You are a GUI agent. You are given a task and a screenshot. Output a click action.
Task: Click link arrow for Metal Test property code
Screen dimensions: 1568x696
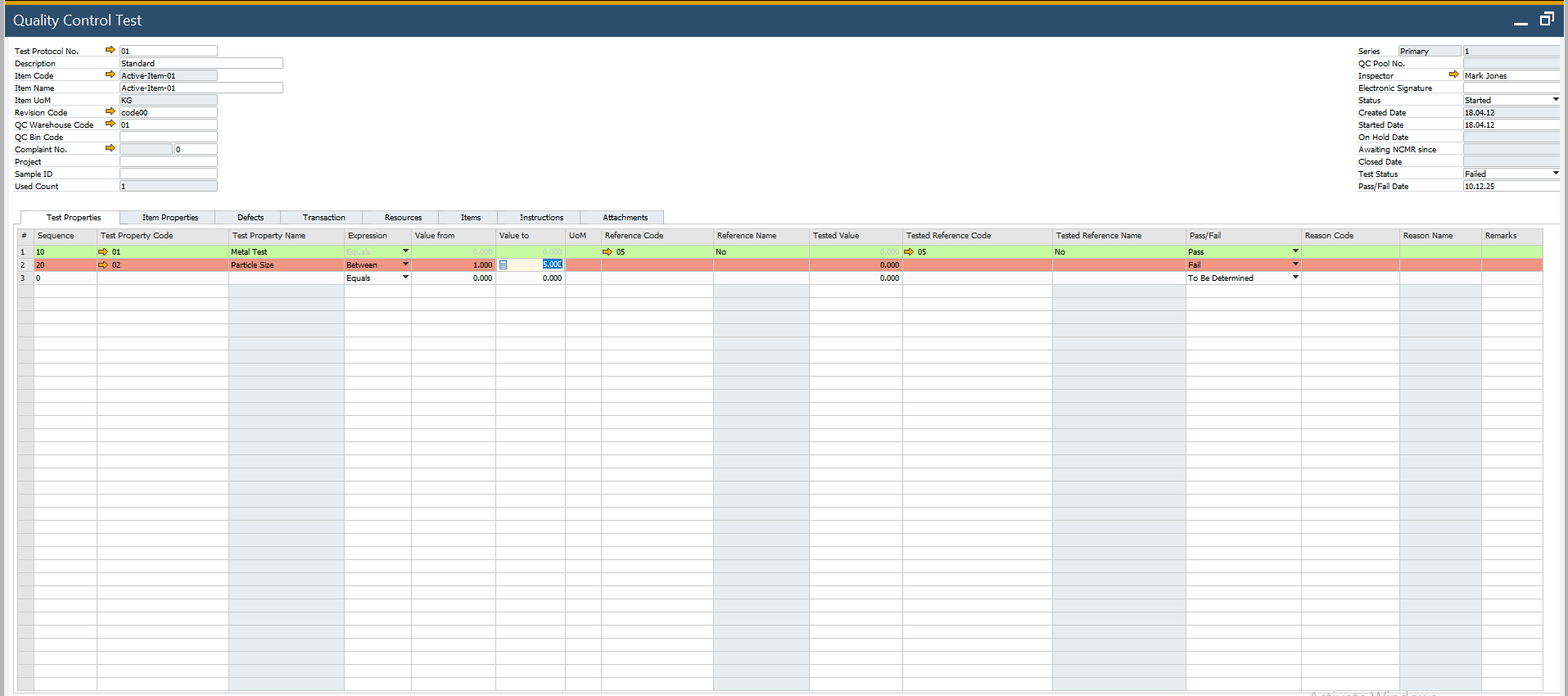(x=103, y=251)
